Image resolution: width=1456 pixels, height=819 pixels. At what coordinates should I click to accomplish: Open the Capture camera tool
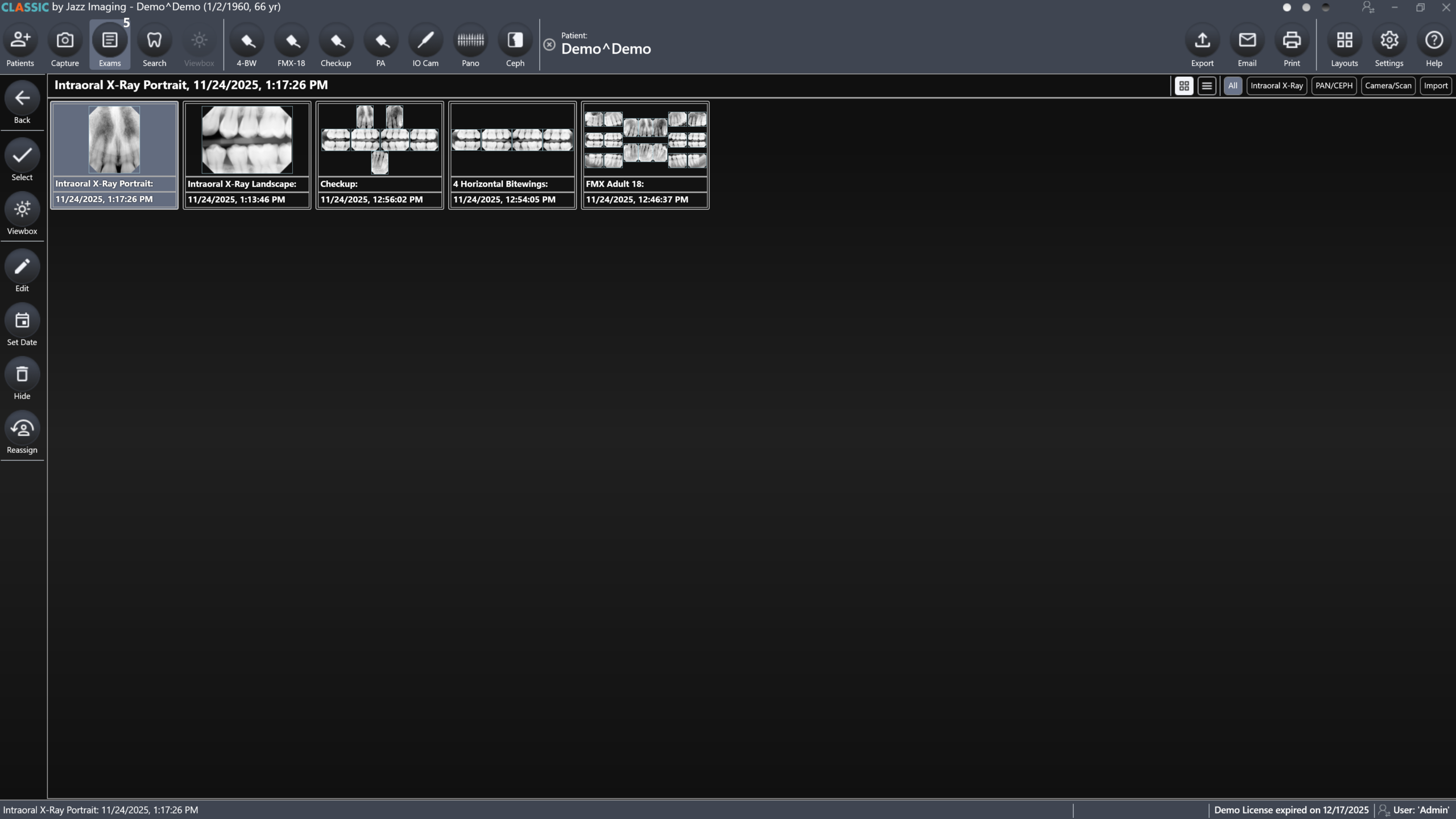65,41
